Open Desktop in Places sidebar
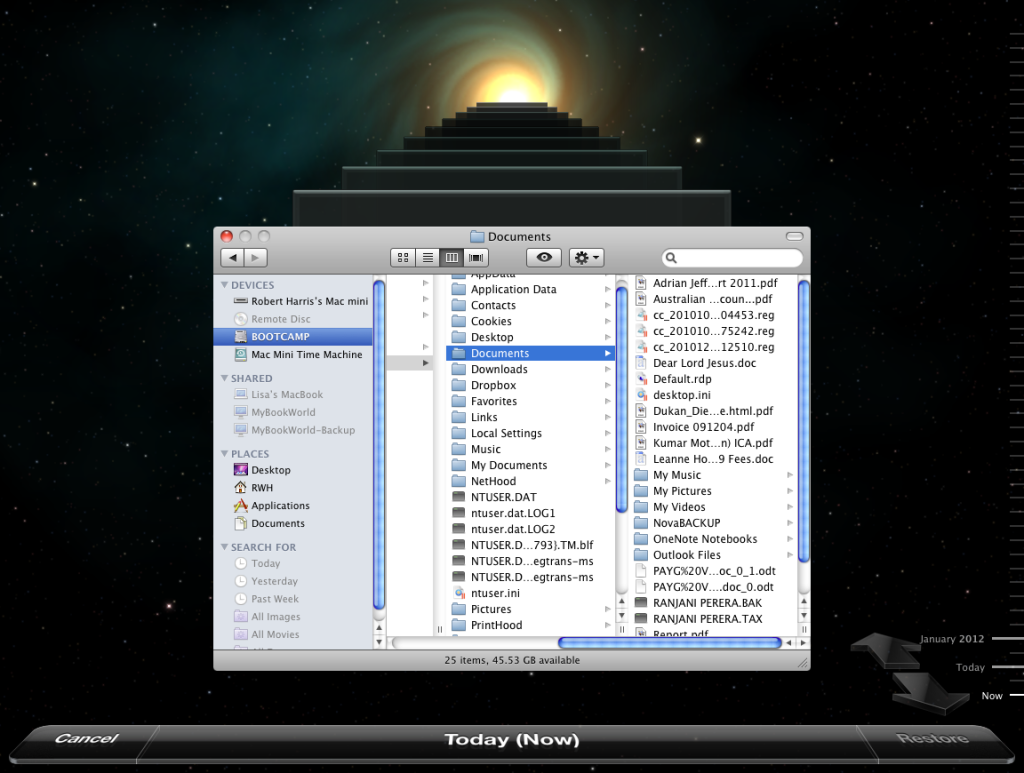This screenshot has width=1024, height=773. (262, 469)
